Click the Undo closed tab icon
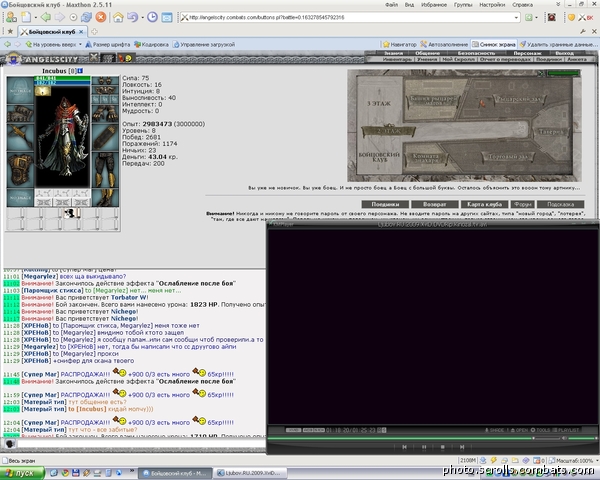Screen dimensions: 600x480 [132, 17]
